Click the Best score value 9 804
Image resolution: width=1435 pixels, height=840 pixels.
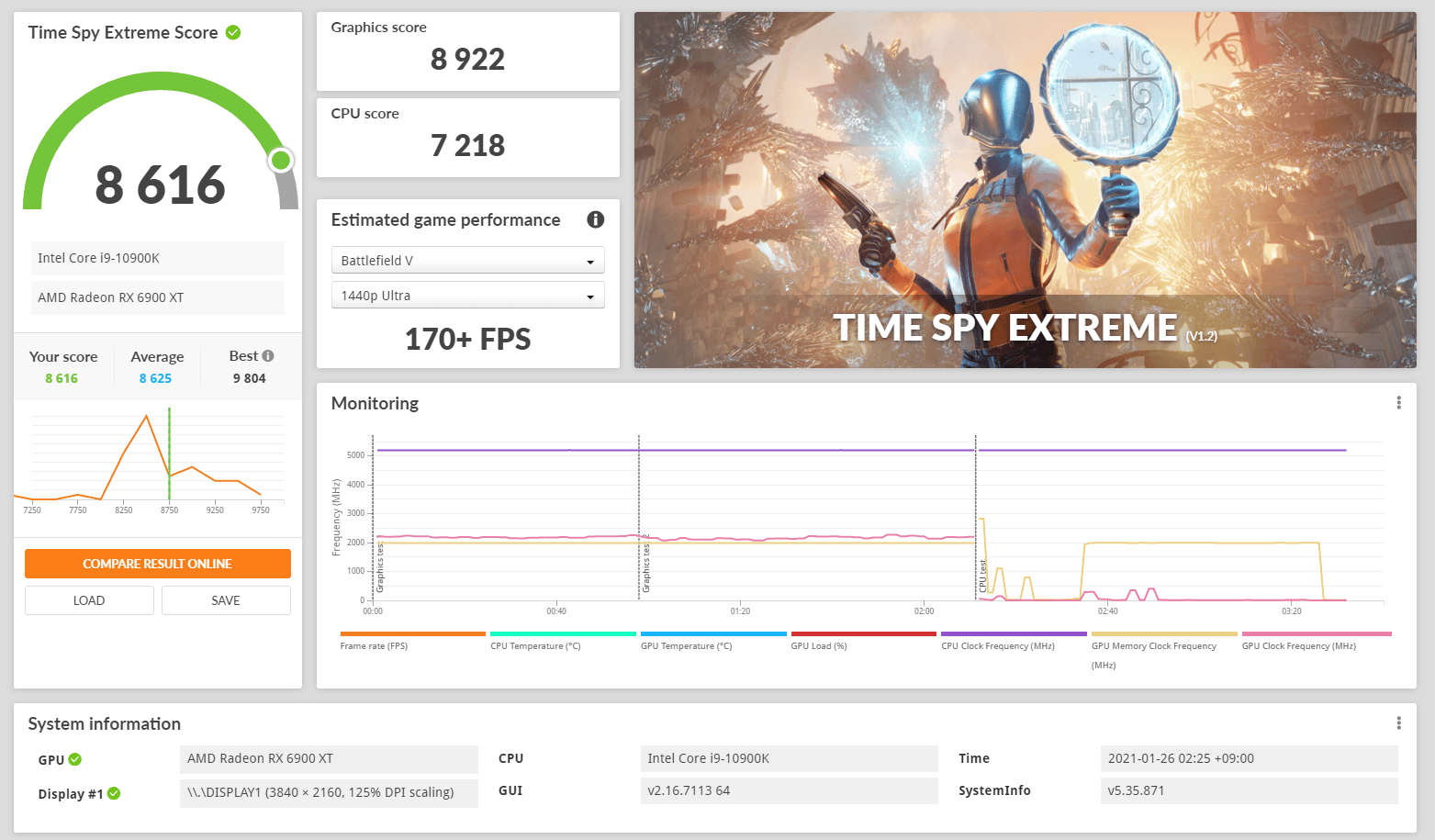(249, 378)
